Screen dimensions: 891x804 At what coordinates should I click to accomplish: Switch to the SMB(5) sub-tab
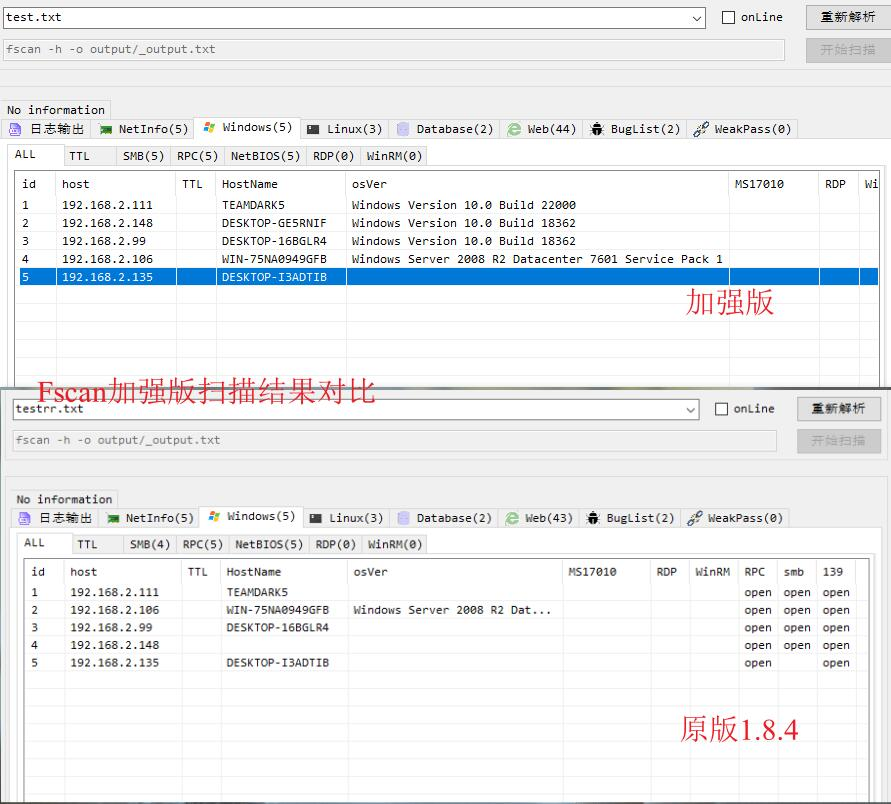tap(142, 155)
